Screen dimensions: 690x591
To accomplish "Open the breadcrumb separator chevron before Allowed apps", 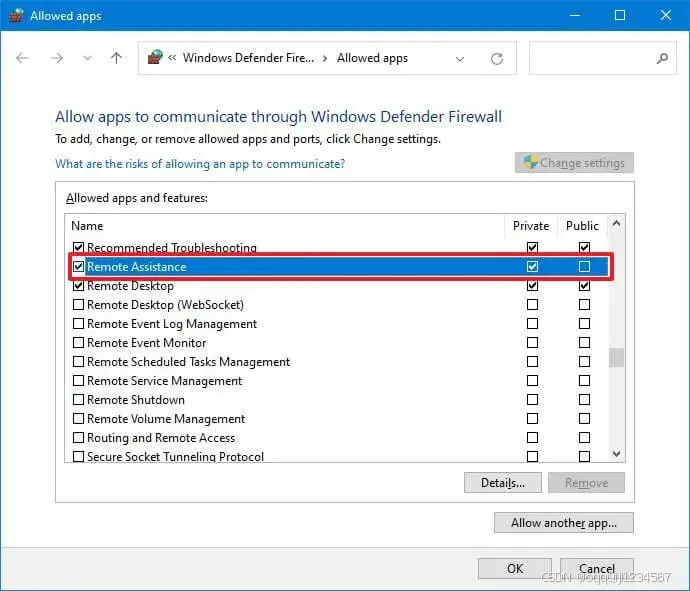I will [x=325, y=59].
